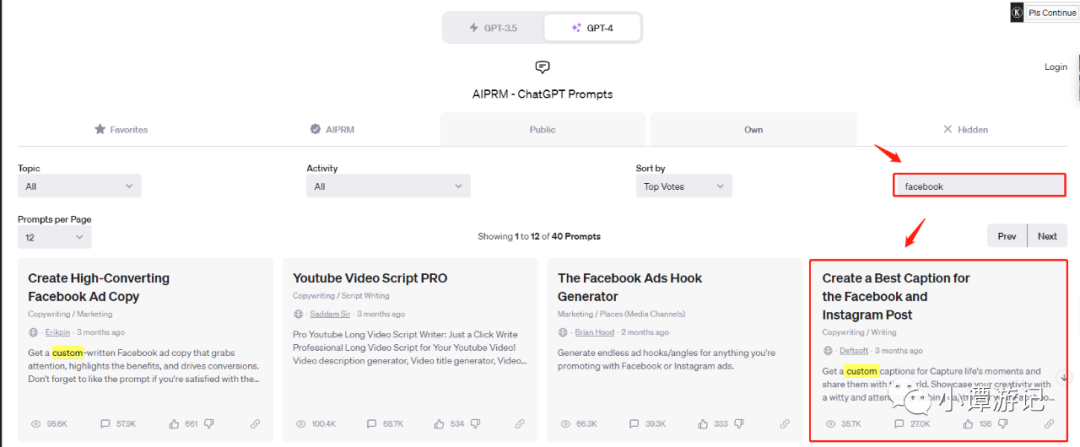Open the AIPRM verified tab
Screen dimensions: 1080x447
pos(332,129)
